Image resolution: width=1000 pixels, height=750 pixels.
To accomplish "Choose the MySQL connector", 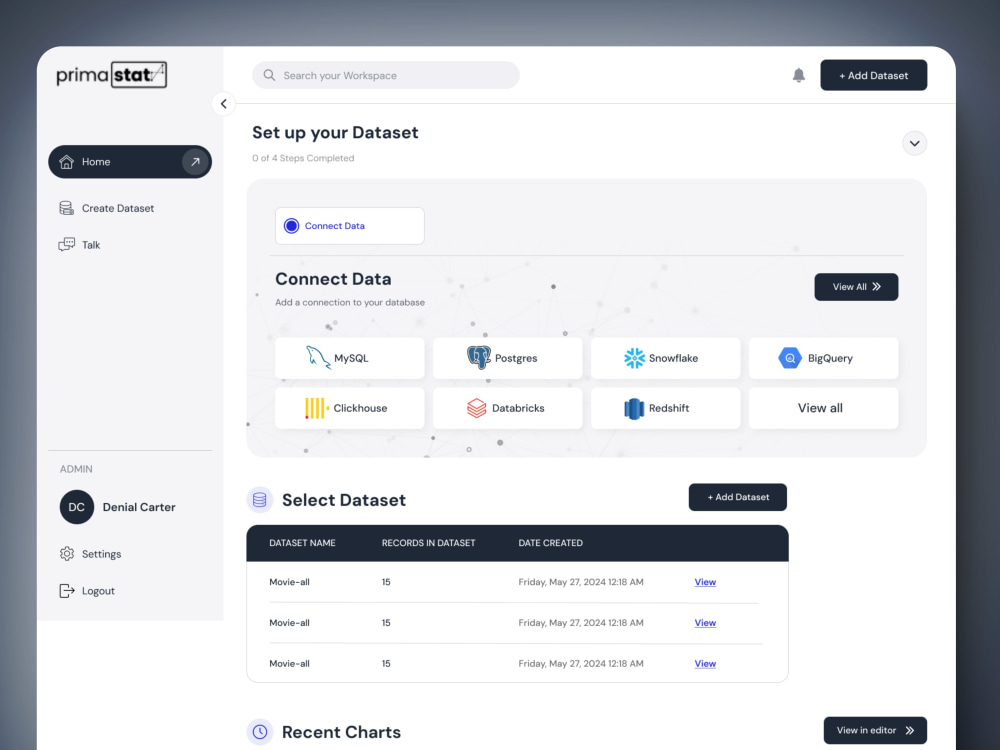I will point(349,358).
